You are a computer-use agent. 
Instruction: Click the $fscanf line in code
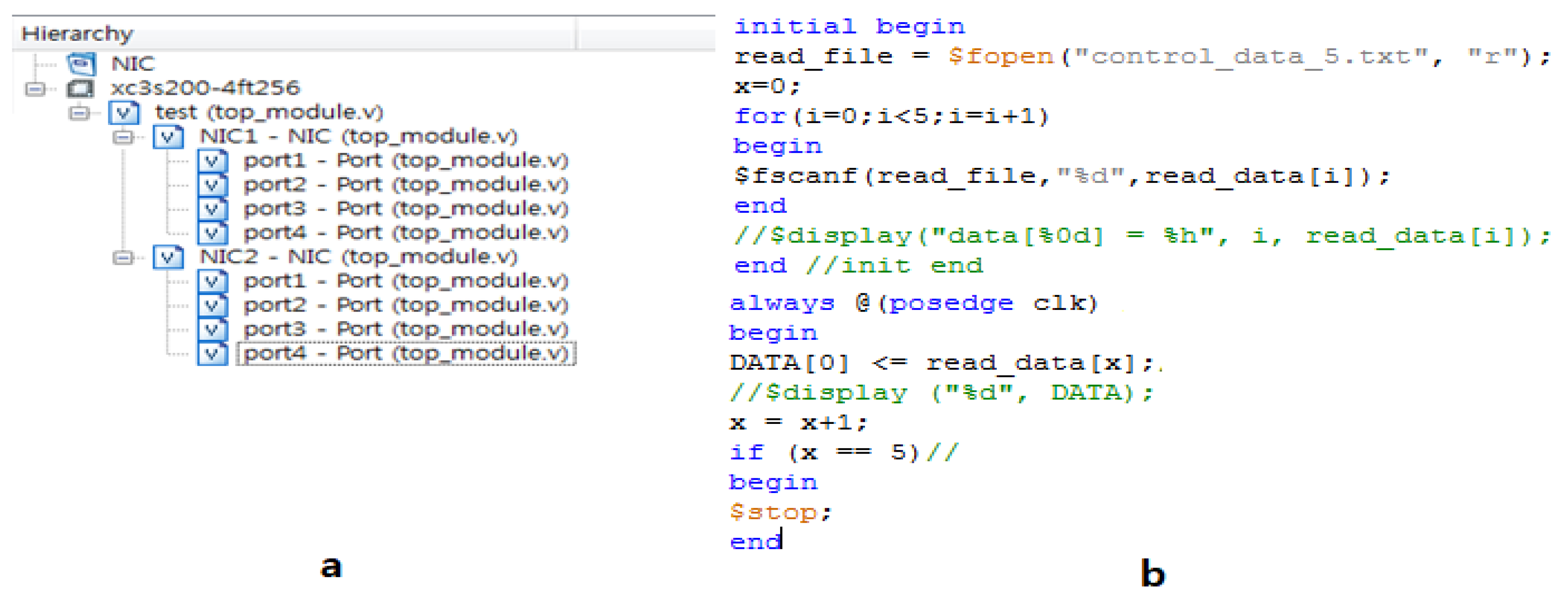pos(1062,176)
